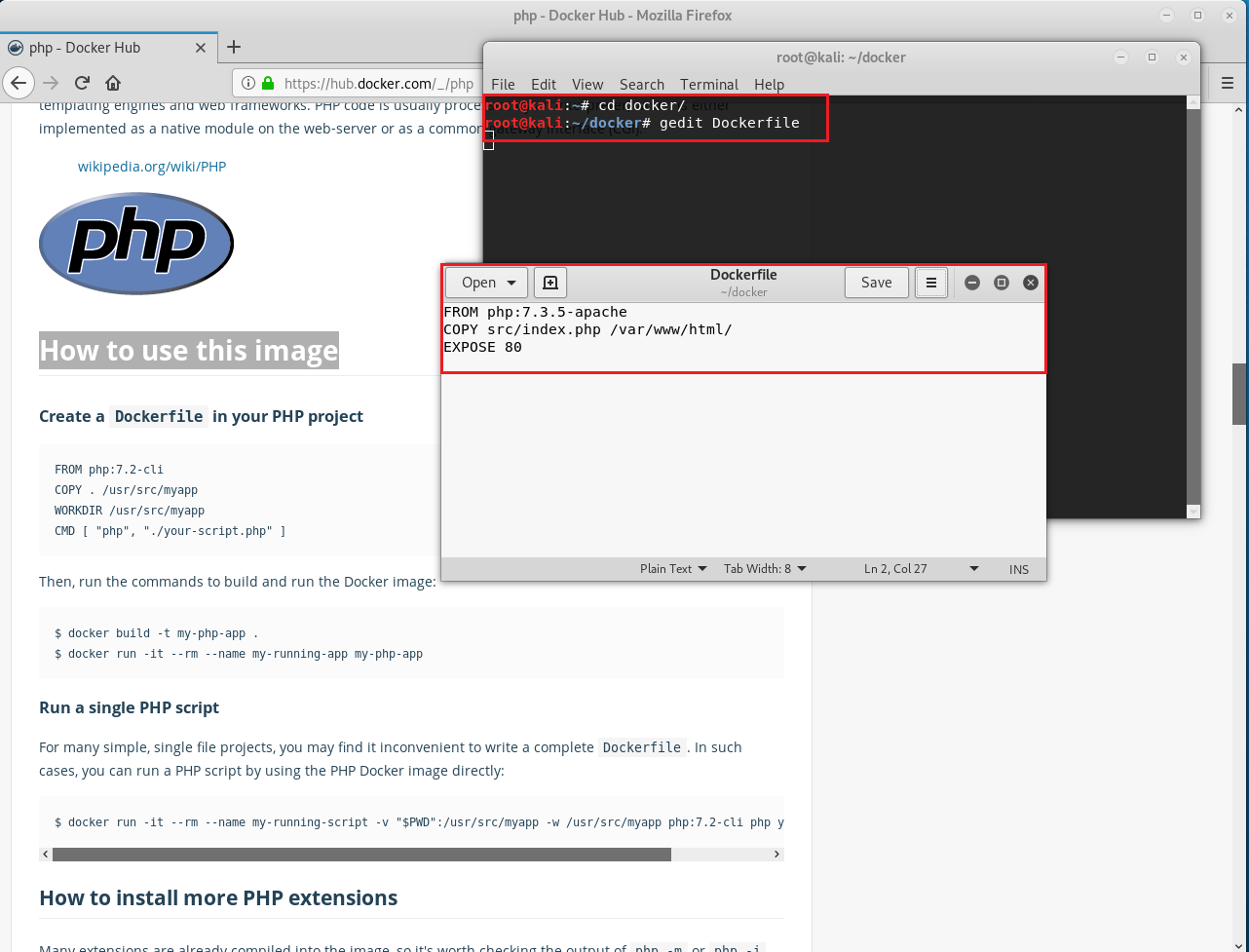Viewport: 1249px width, 952px height.
Task: Open the wikipedia.org/wiki/PHP link
Action: [x=152, y=167]
